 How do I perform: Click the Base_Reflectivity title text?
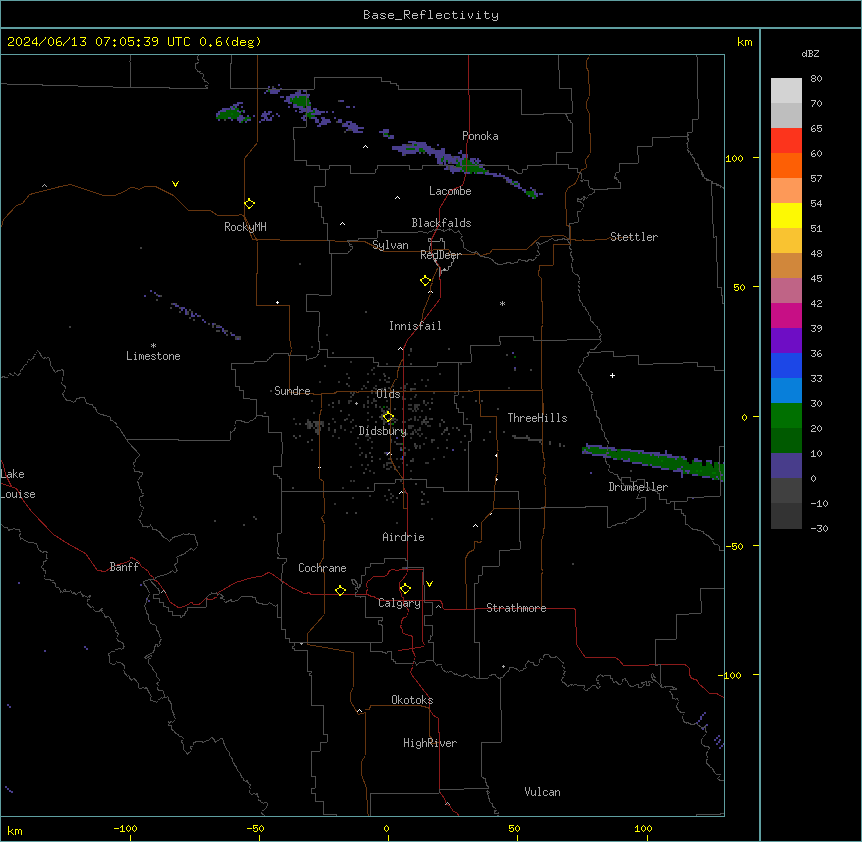pos(431,15)
